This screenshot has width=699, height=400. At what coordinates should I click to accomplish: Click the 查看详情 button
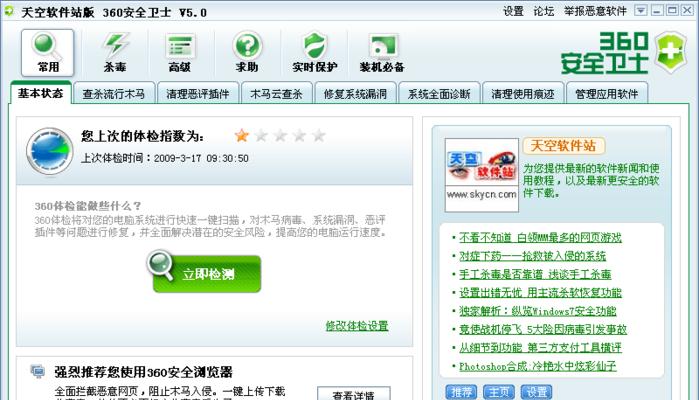click(354, 394)
